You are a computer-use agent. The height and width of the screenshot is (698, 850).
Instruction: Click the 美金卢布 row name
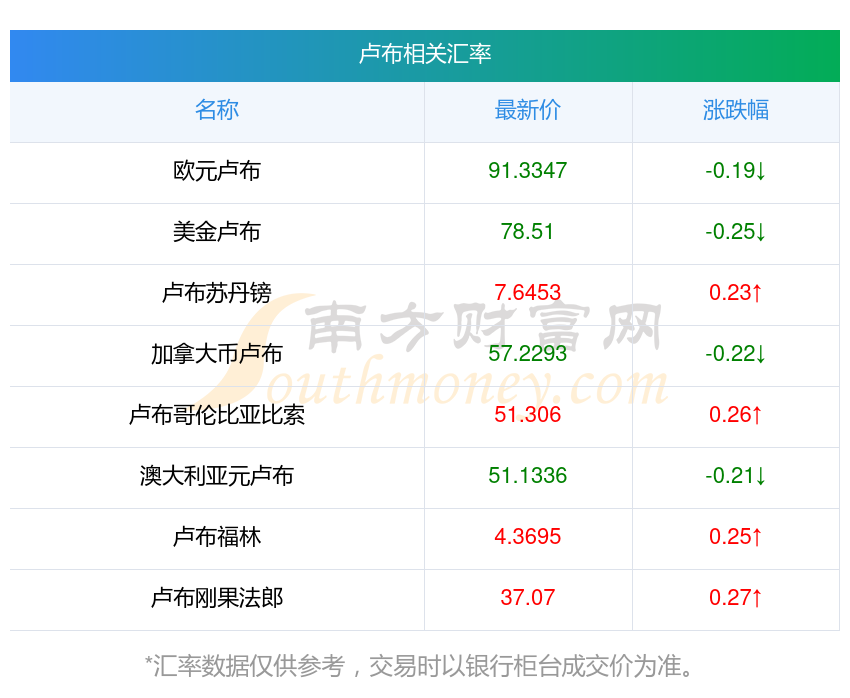tap(217, 232)
